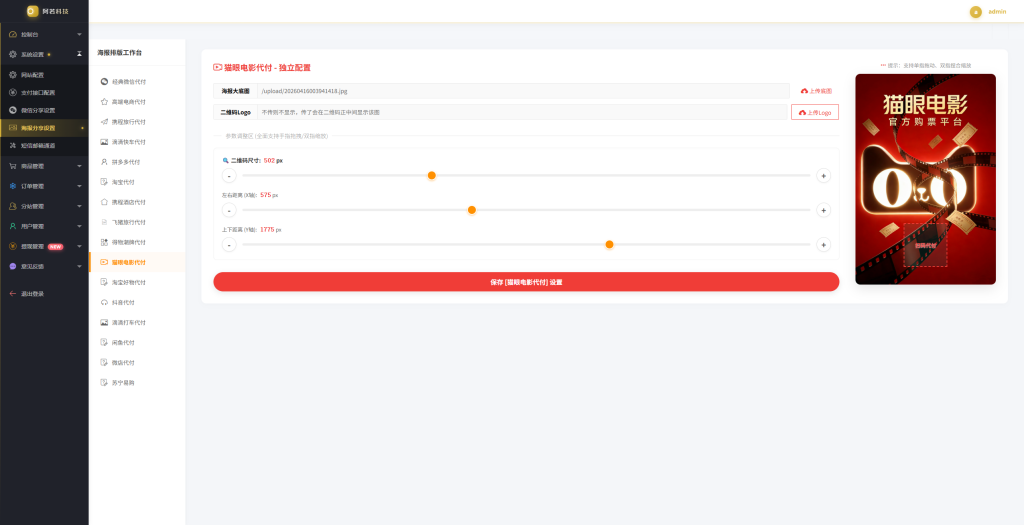Select the 微店代付 icon
The image size is (1024, 525).
point(104,362)
